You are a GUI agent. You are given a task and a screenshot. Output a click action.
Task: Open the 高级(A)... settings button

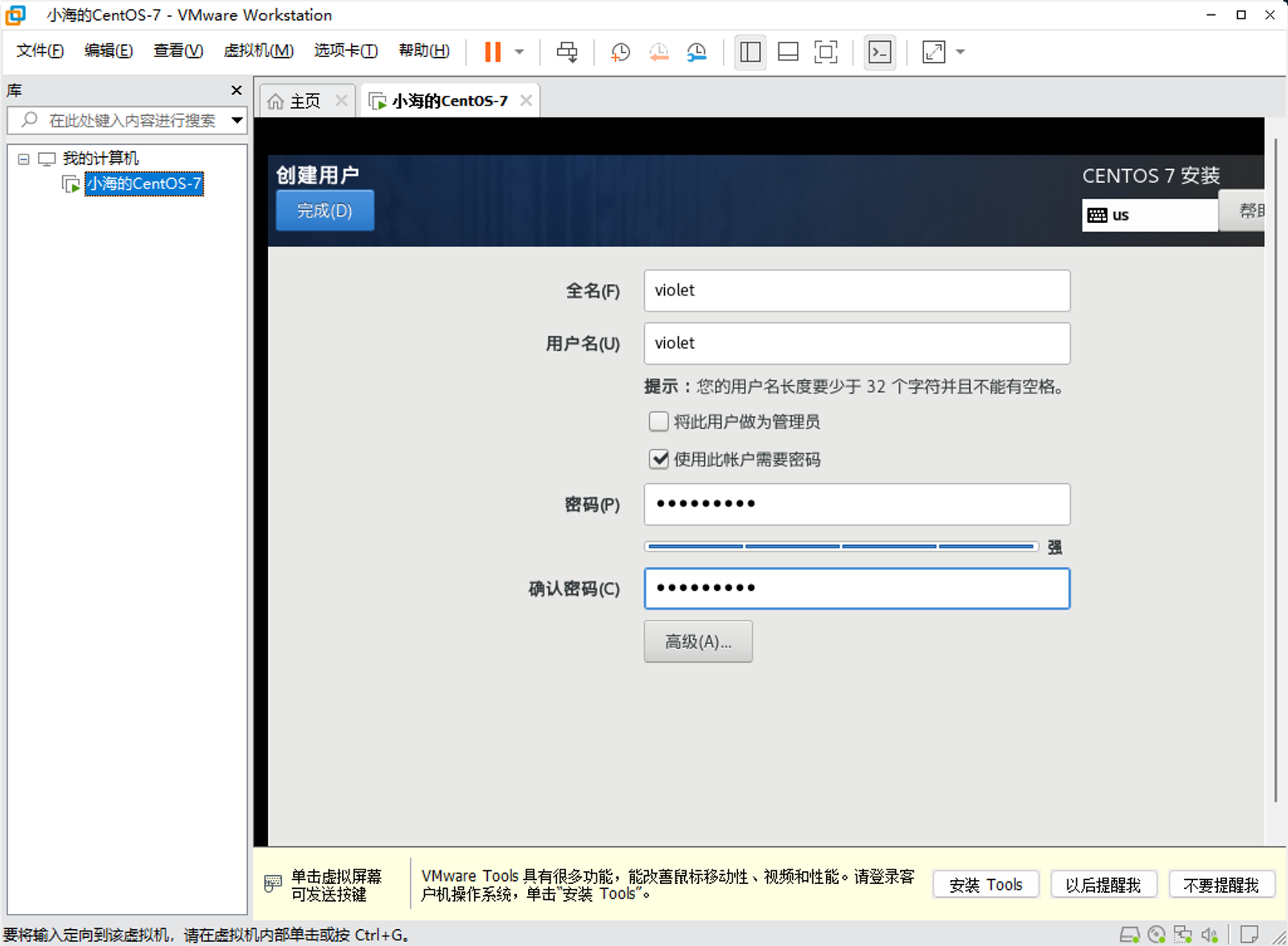(698, 642)
